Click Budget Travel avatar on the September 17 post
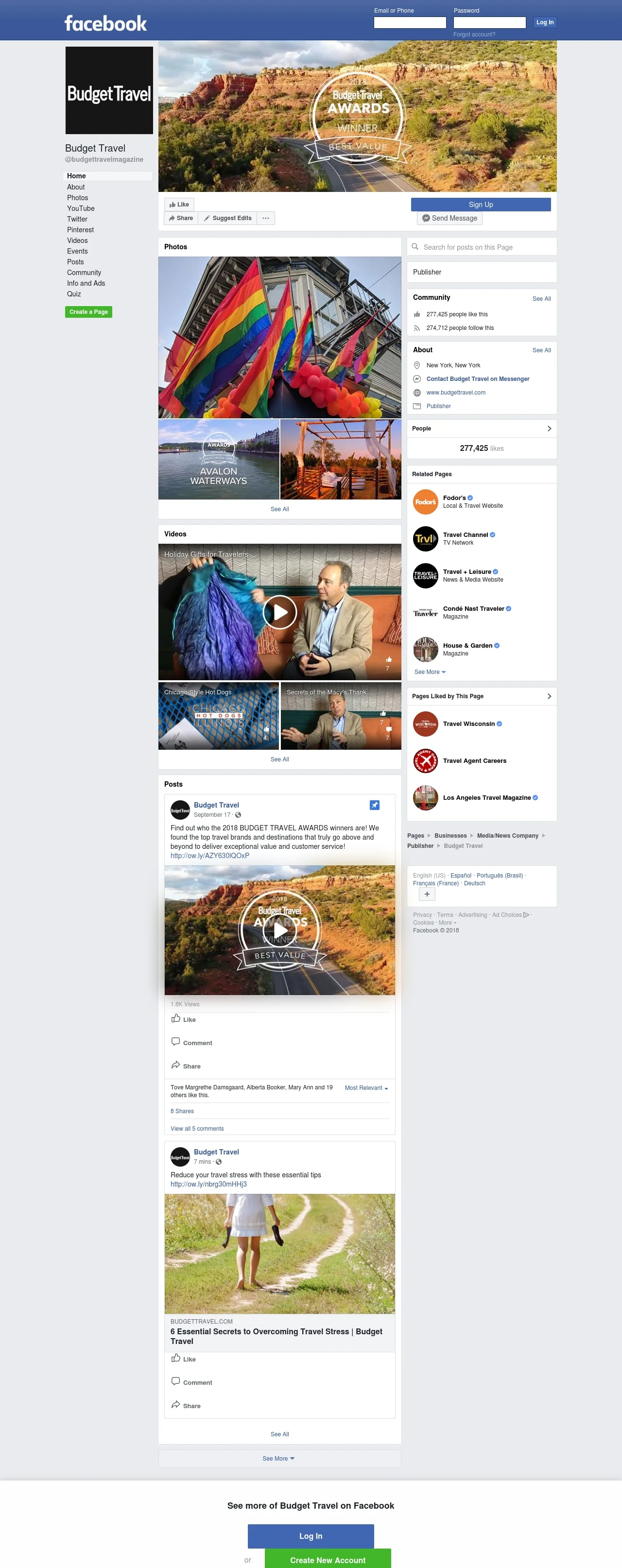622x1568 pixels. click(x=180, y=810)
